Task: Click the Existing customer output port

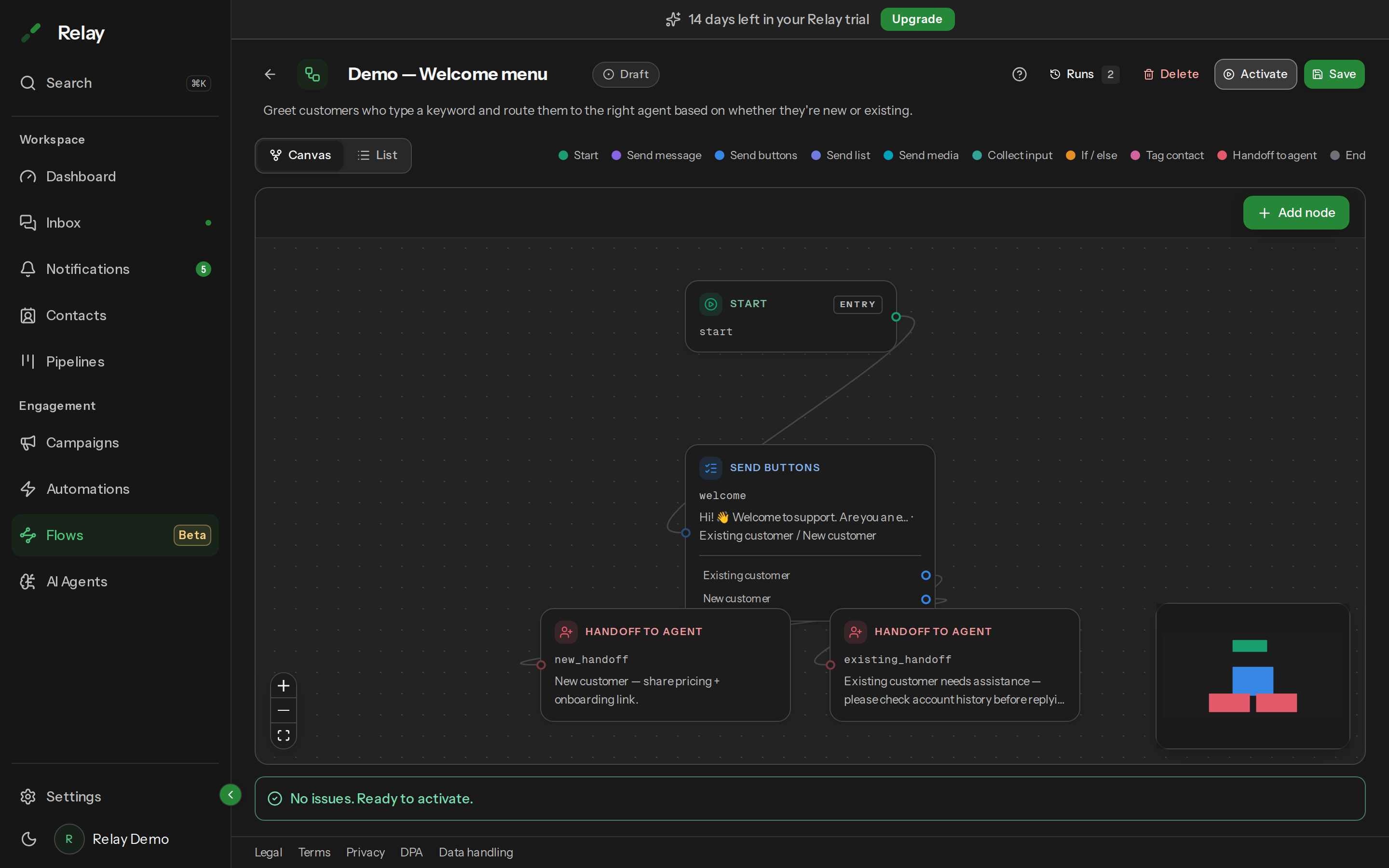Action: pyautogui.click(x=926, y=575)
